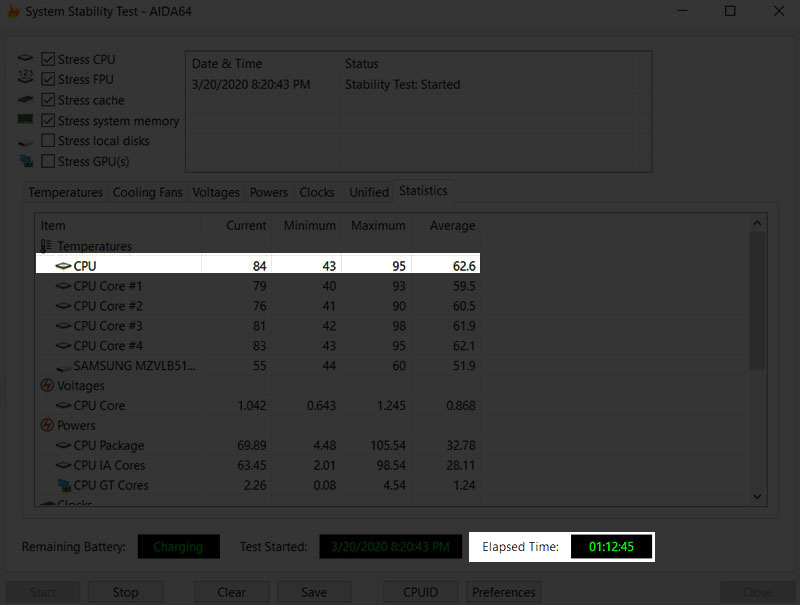Toggle the Stress cache checkbox

48,99
